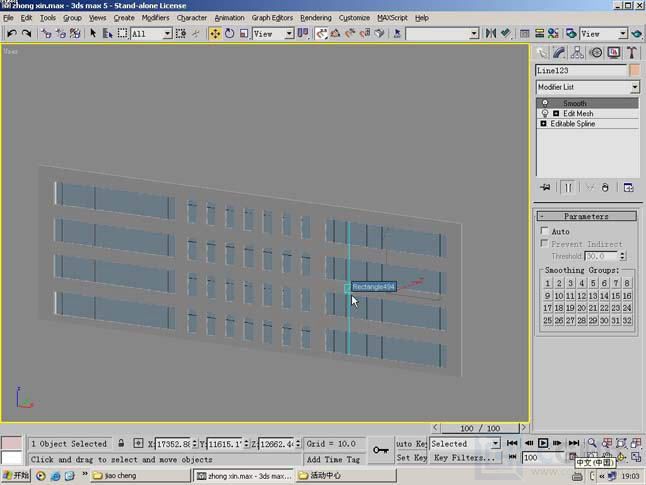Click the Mirror Selected Objects icon
This screenshot has width=646, height=485.
491,33
